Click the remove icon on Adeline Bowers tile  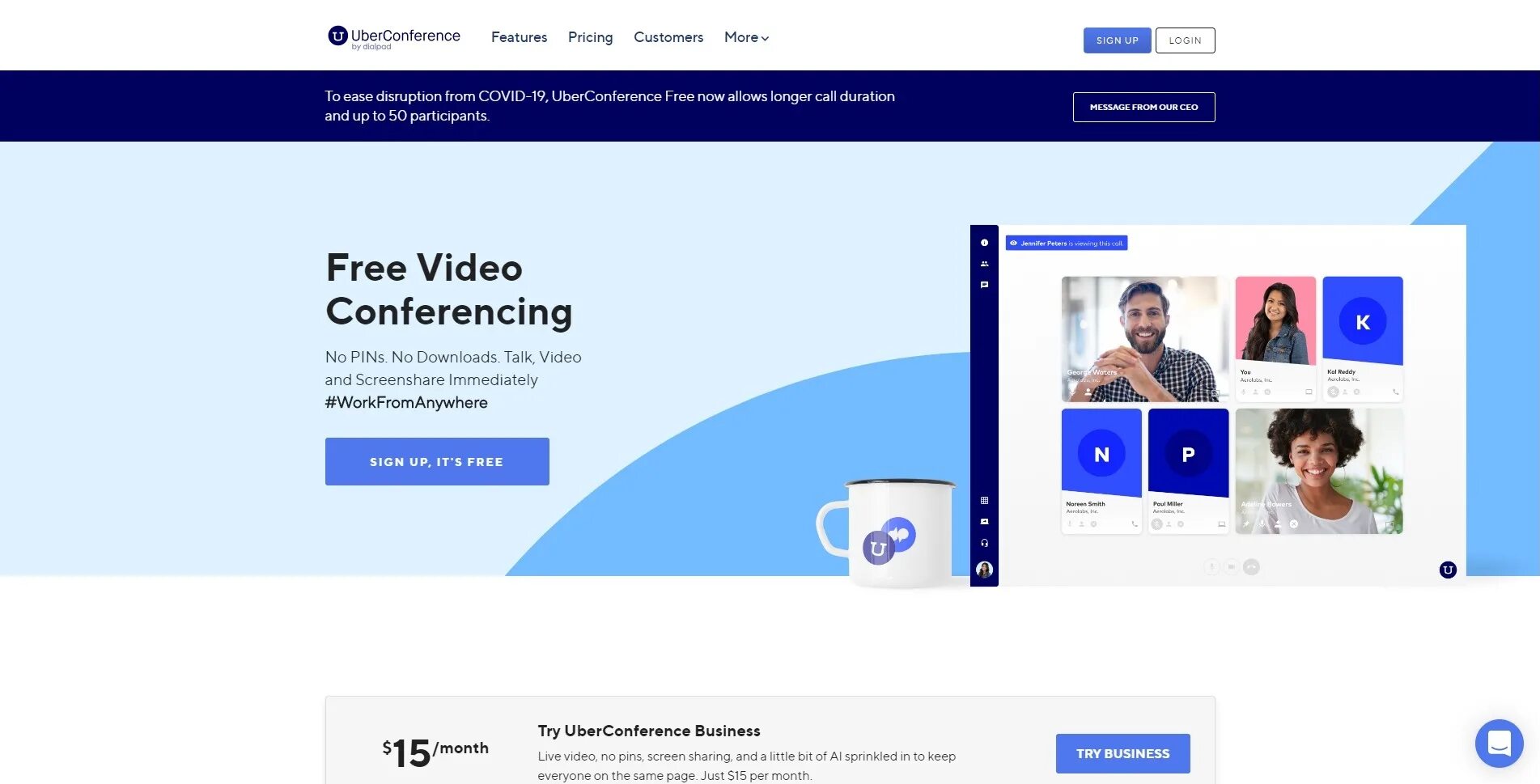[1293, 524]
